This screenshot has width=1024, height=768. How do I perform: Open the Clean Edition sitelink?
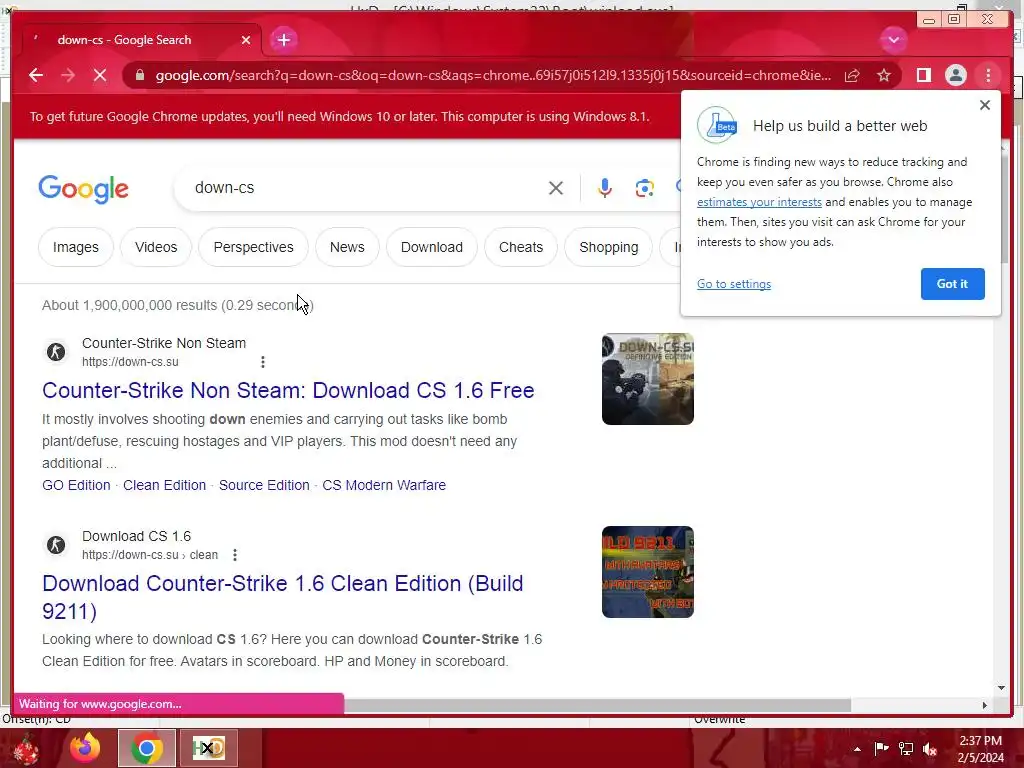[x=165, y=485]
